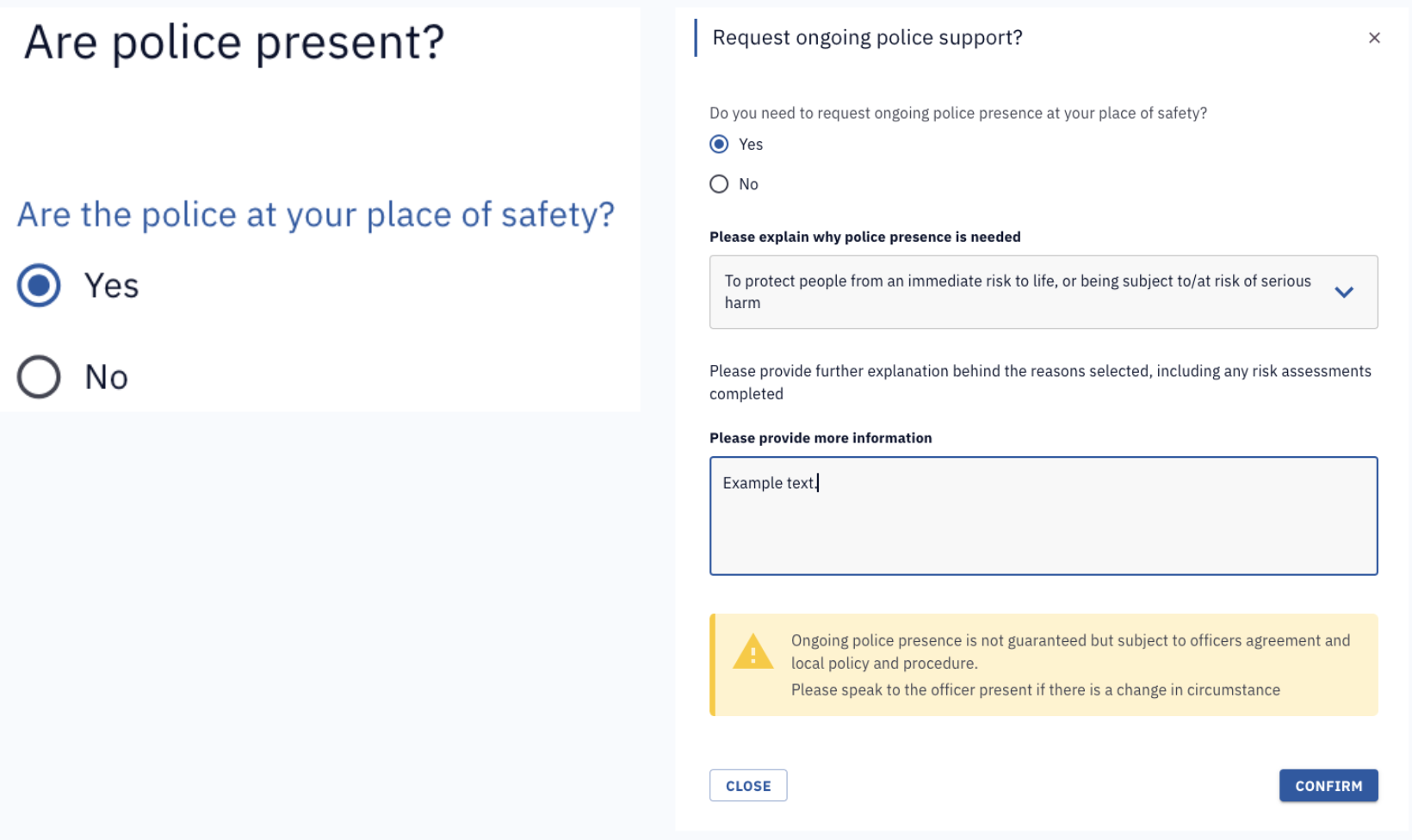1412x840 pixels.
Task: Choose No radio for police at place of safety
Action: (x=39, y=376)
